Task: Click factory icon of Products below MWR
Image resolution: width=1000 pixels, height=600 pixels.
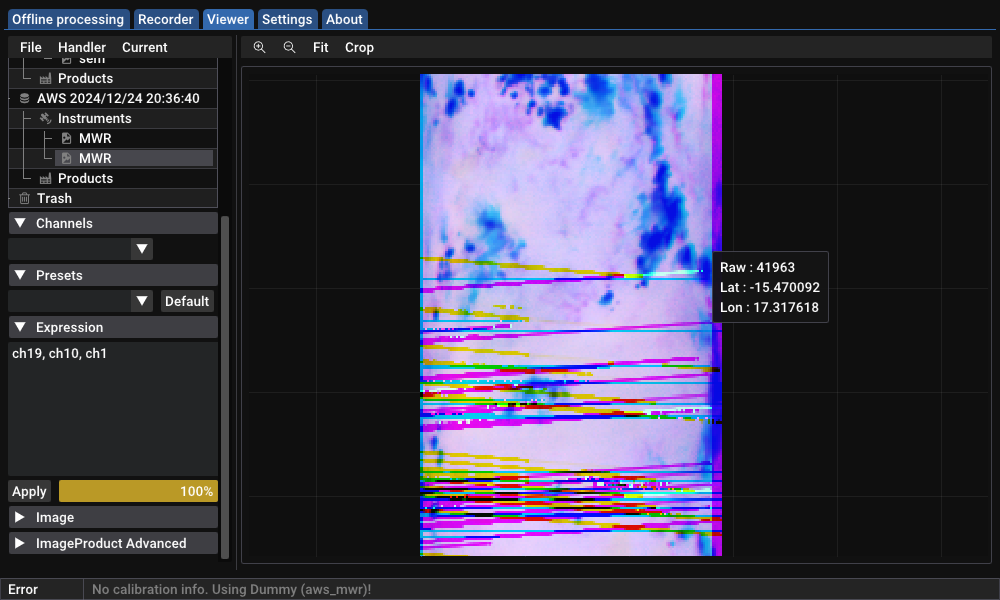Action: (x=45, y=179)
